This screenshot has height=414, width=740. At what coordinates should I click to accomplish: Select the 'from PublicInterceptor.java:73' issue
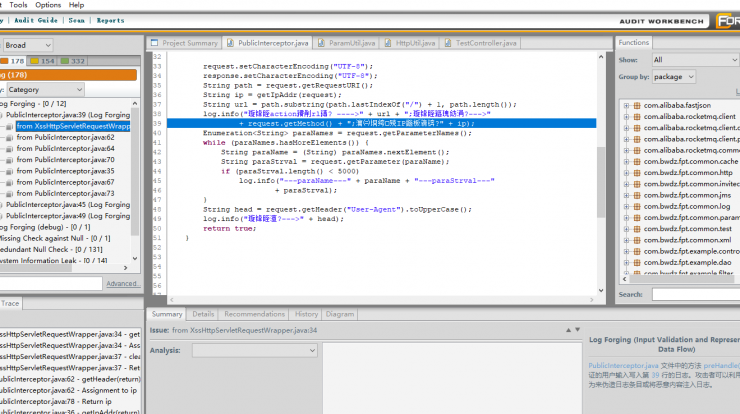[66, 194]
